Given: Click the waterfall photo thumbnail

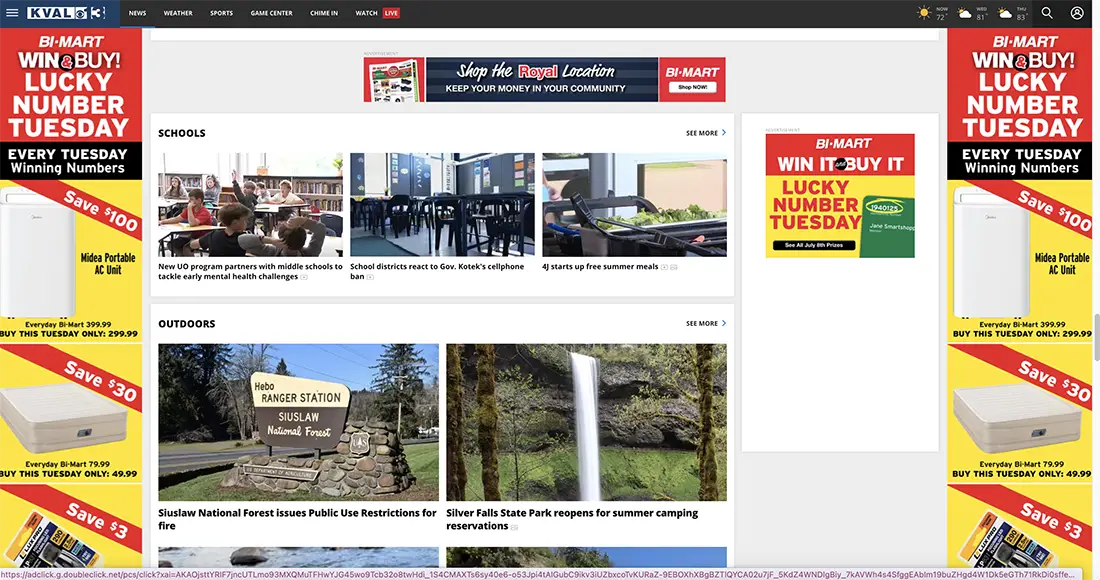Looking at the screenshot, I should [x=586, y=422].
